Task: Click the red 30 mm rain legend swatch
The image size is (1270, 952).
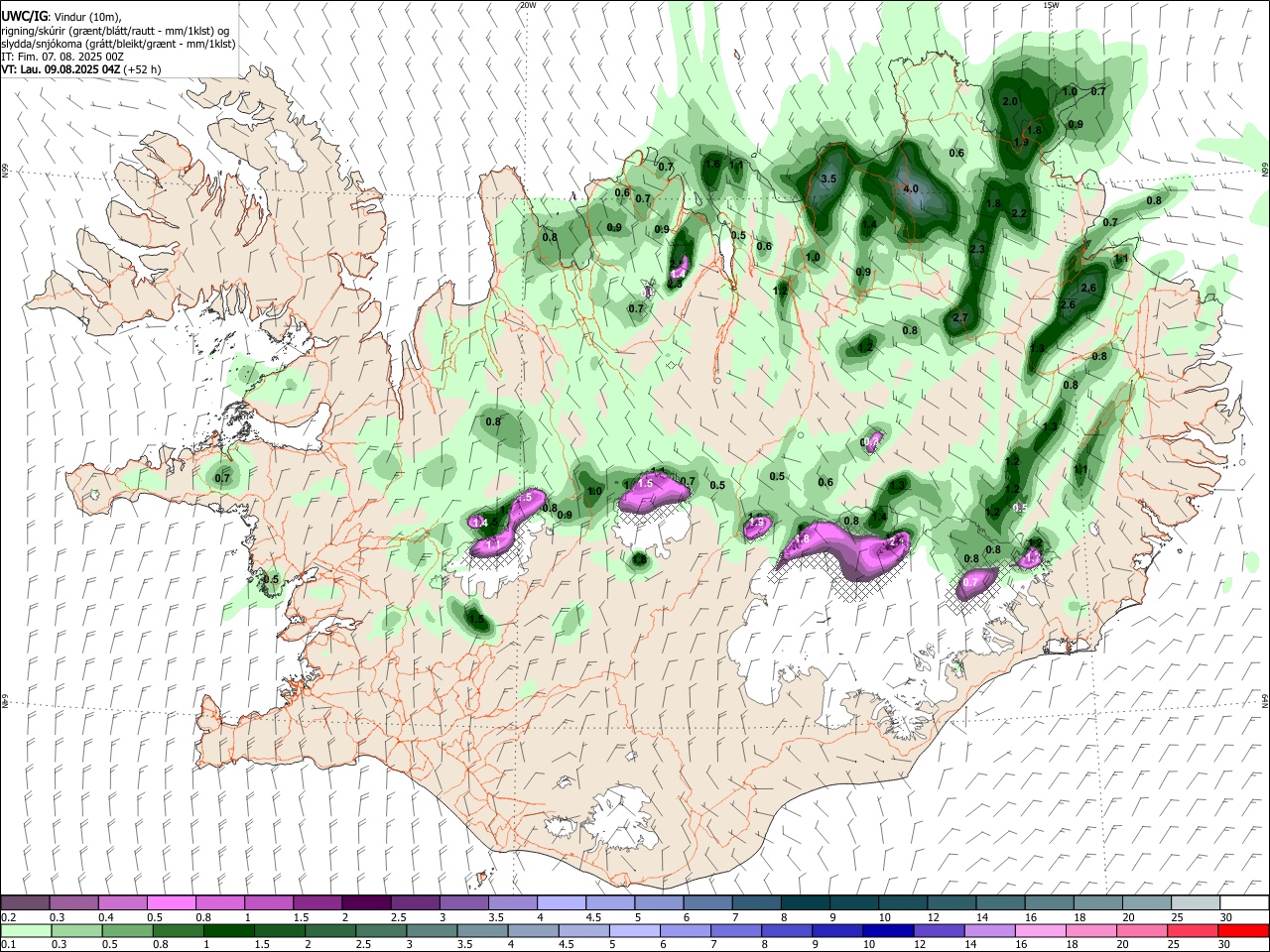Action: click(1243, 930)
